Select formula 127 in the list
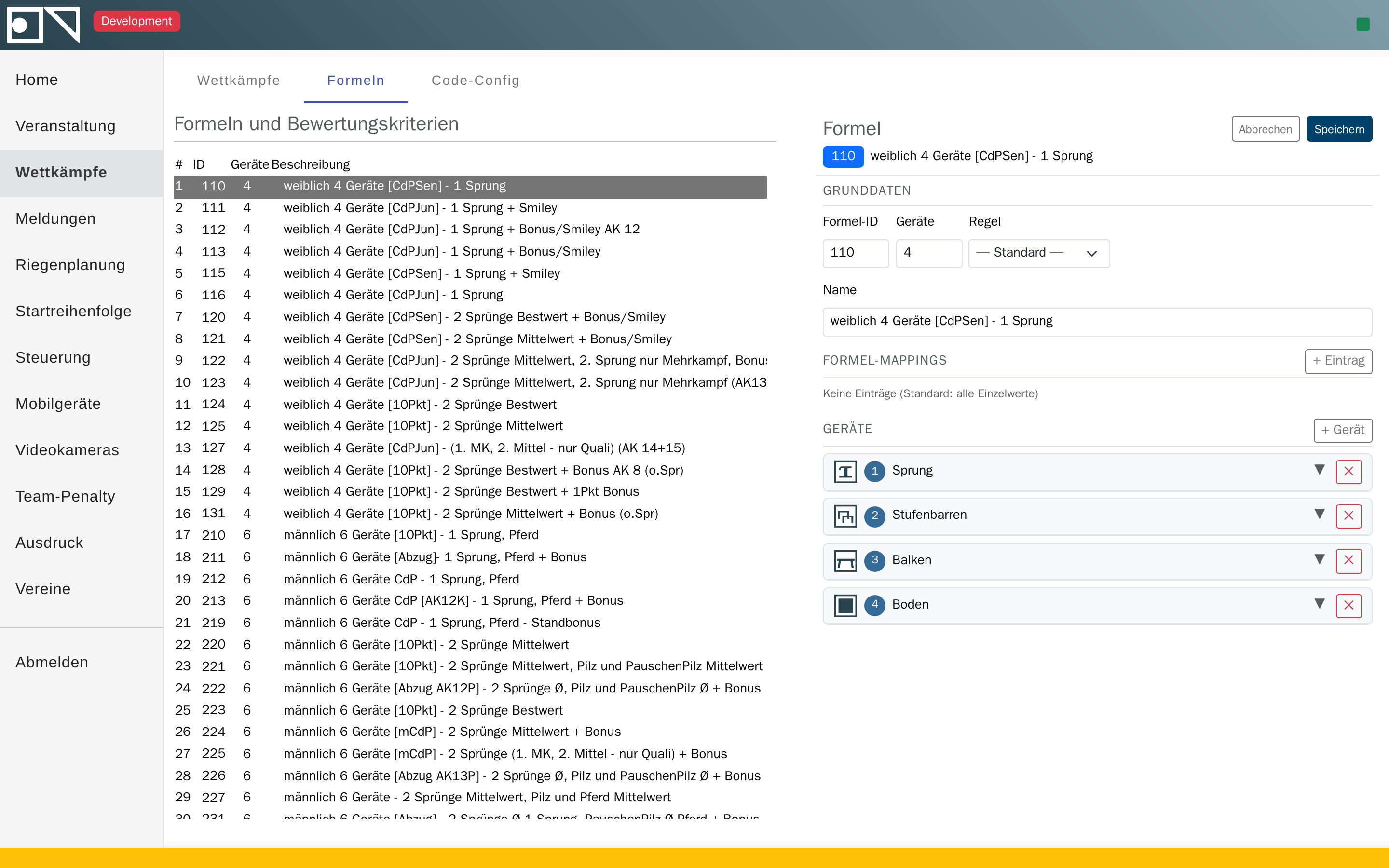This screenshot has height=868, width=1389. (x=470, y=448)
